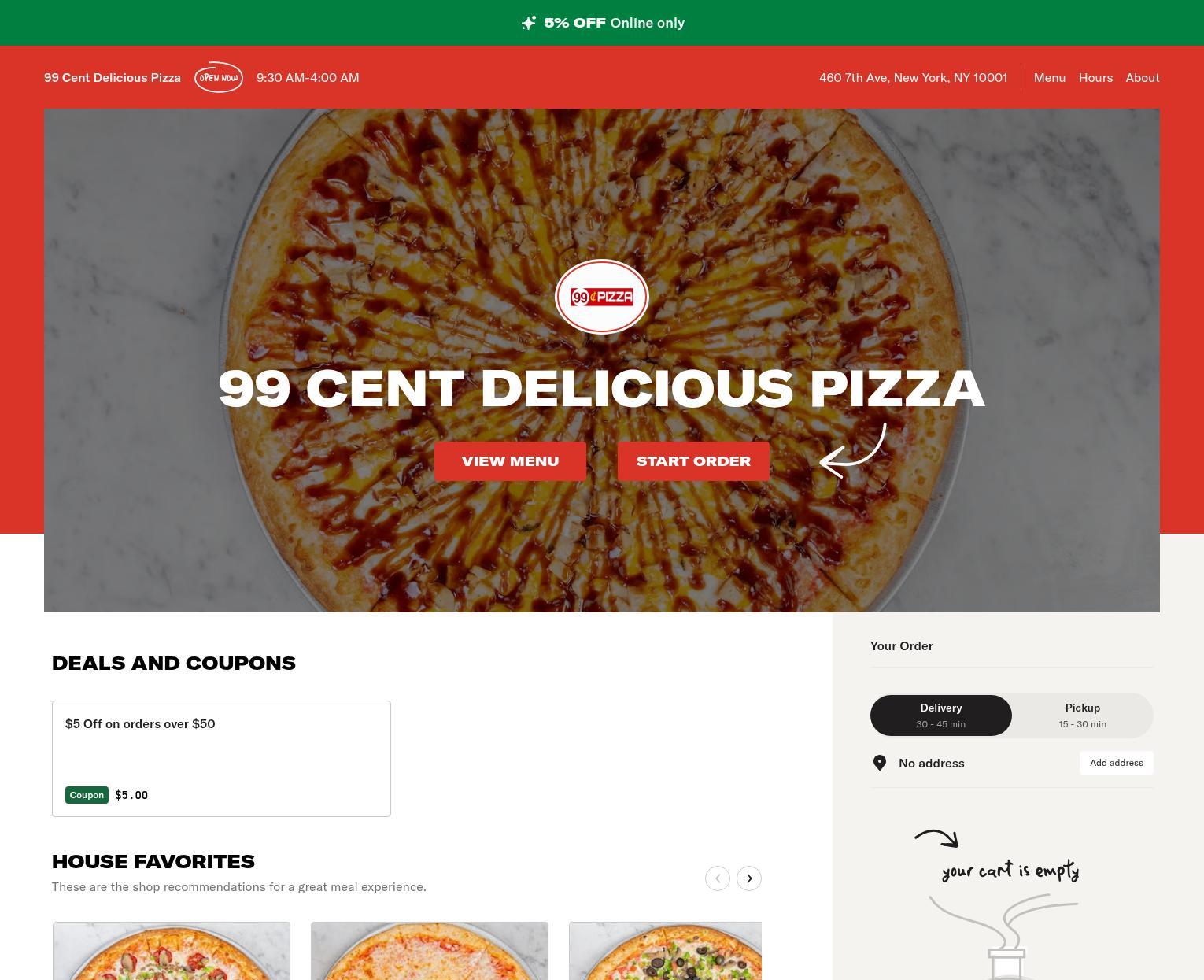The height and width of the screenshot is (980, 1204).
Task: Open the first House Favorites pizza thumbnail
Action: click(172, 951)
